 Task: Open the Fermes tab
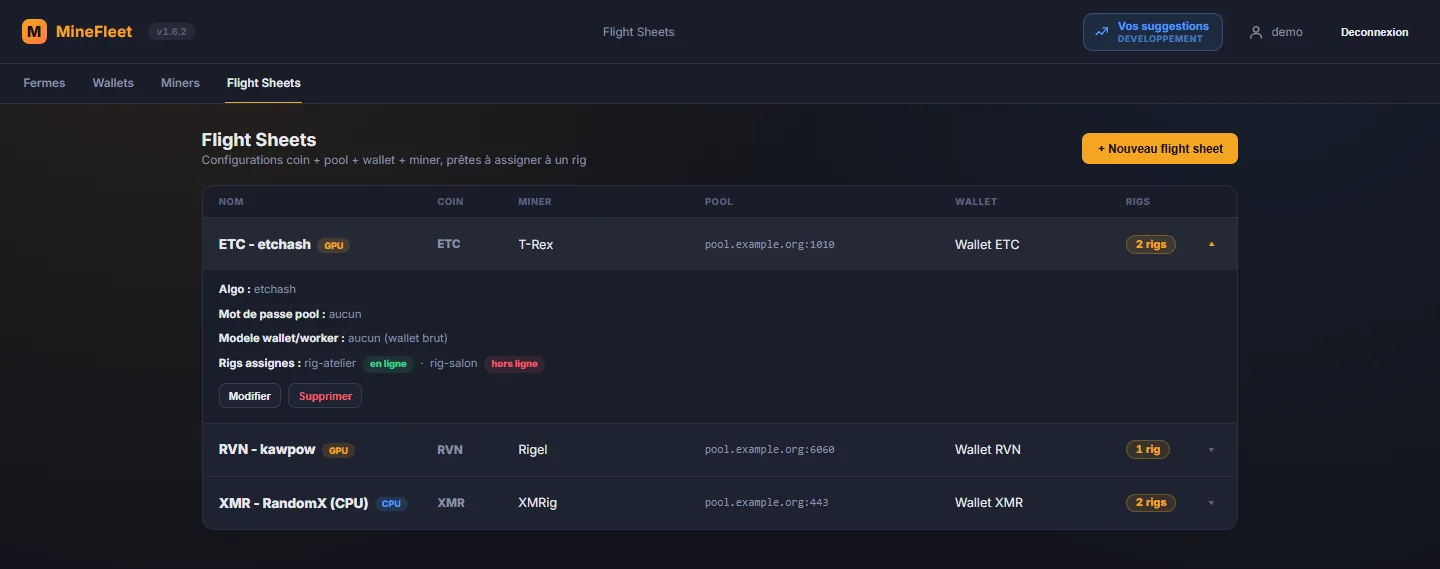(44, 83)
